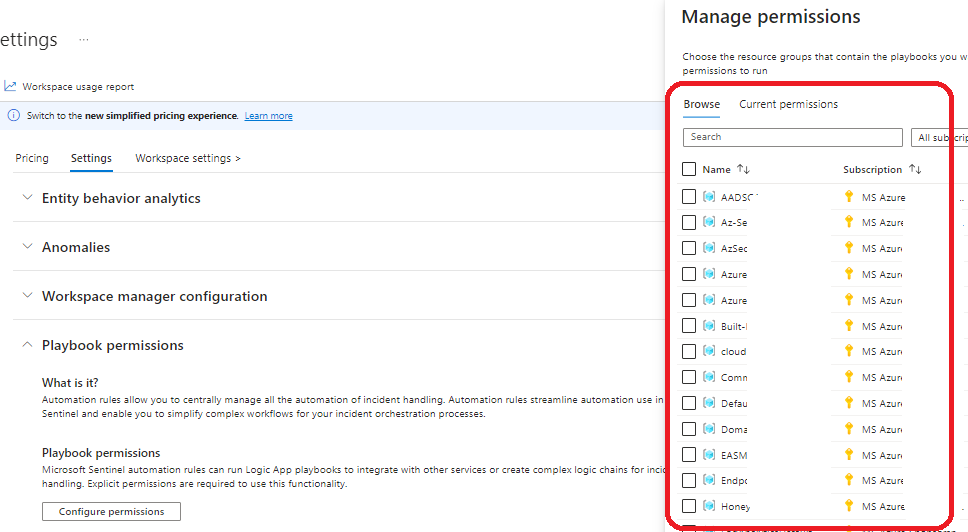Click resource group icon for cloud row
Image resolution: width=968 pixels, height=532 pixels.
(709, 351)
